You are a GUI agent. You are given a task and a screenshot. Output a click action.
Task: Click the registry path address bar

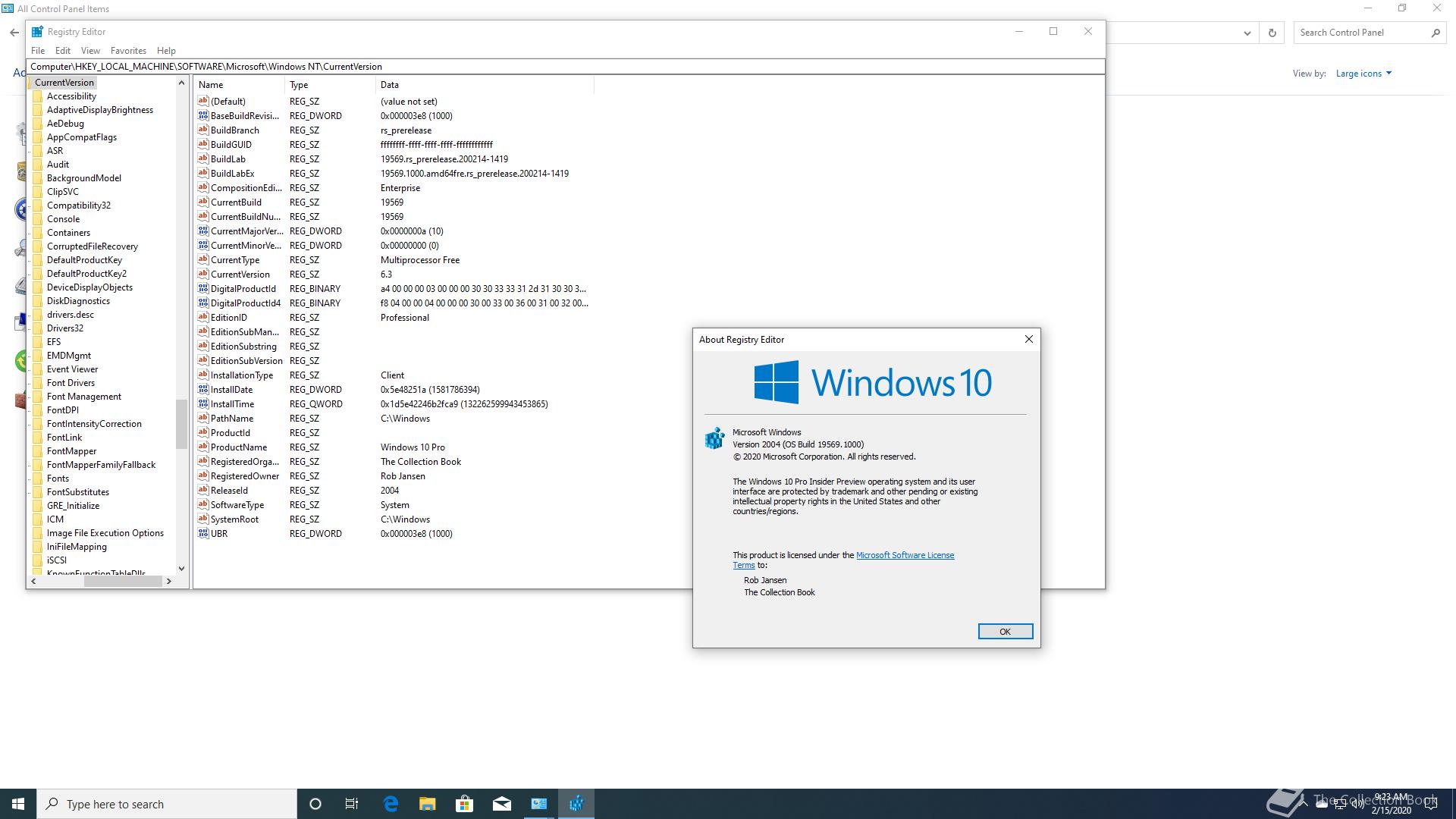[x=565, y=67]
